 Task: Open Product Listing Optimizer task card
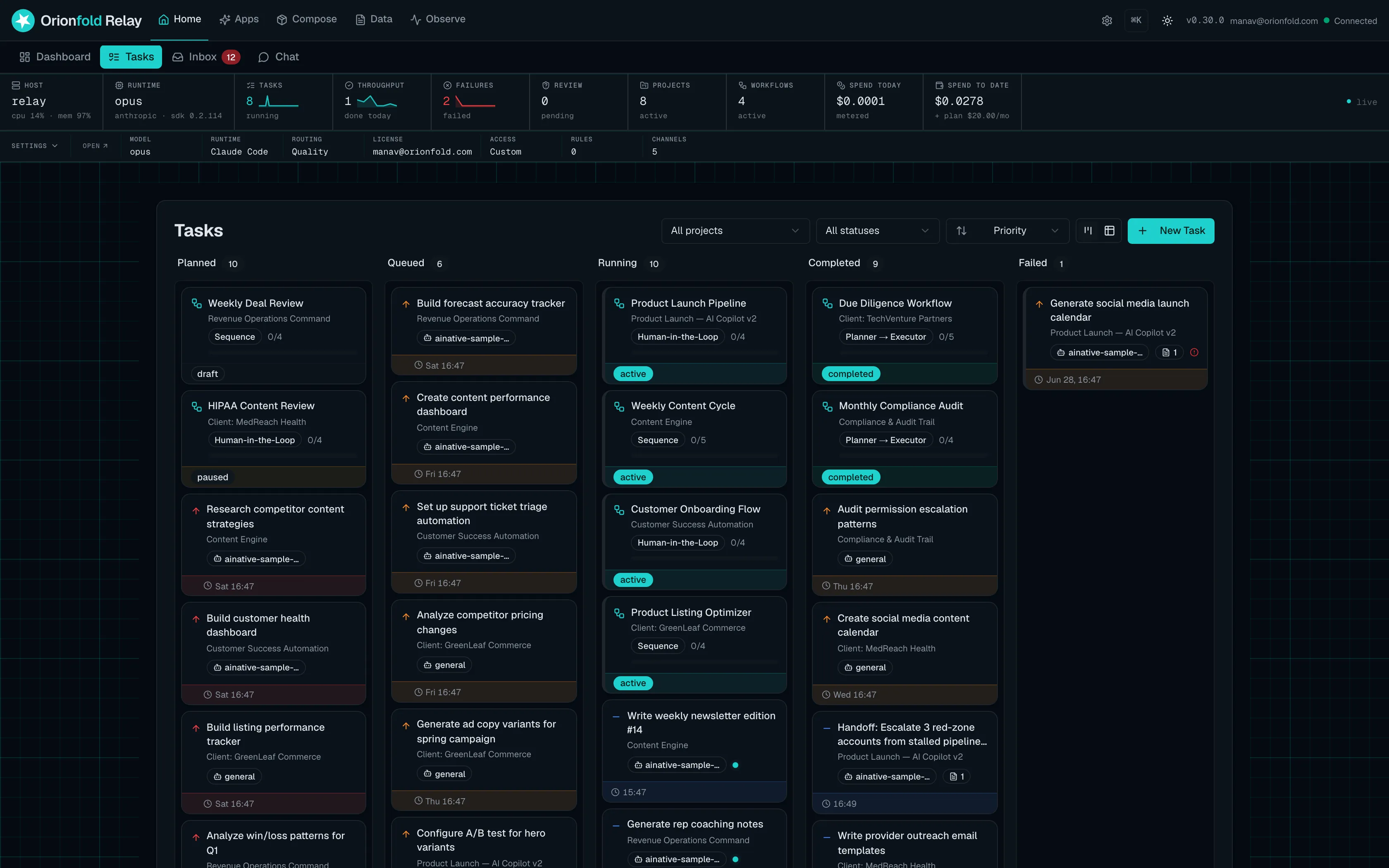pyautogui.click(x=694, y=645)
